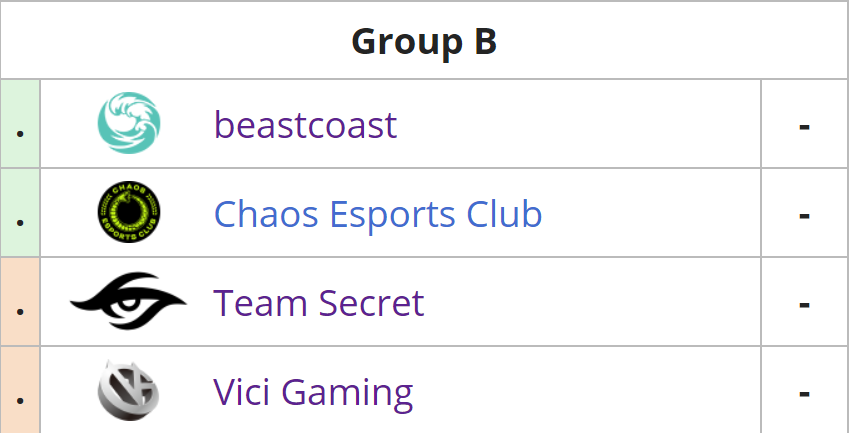Click the Chaos Esports Club round logo
Viewport: 849px width, 433px height.
(129, 212)
